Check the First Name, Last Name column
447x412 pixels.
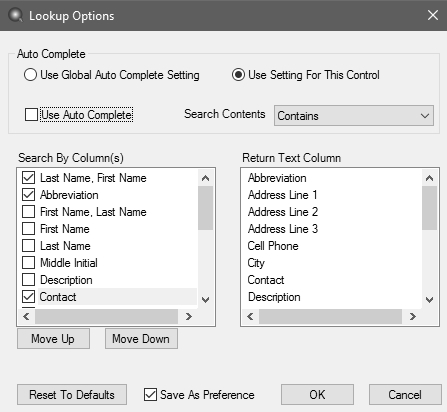(x=28, y=212)
